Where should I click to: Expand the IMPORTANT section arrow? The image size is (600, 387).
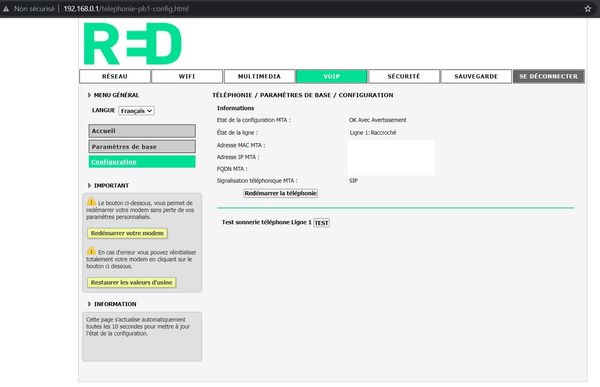pos(89,185)
